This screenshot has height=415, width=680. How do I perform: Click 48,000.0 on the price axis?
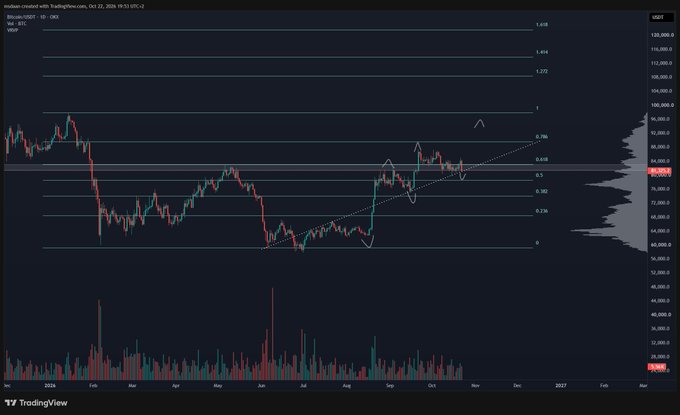tap(661, 287)
